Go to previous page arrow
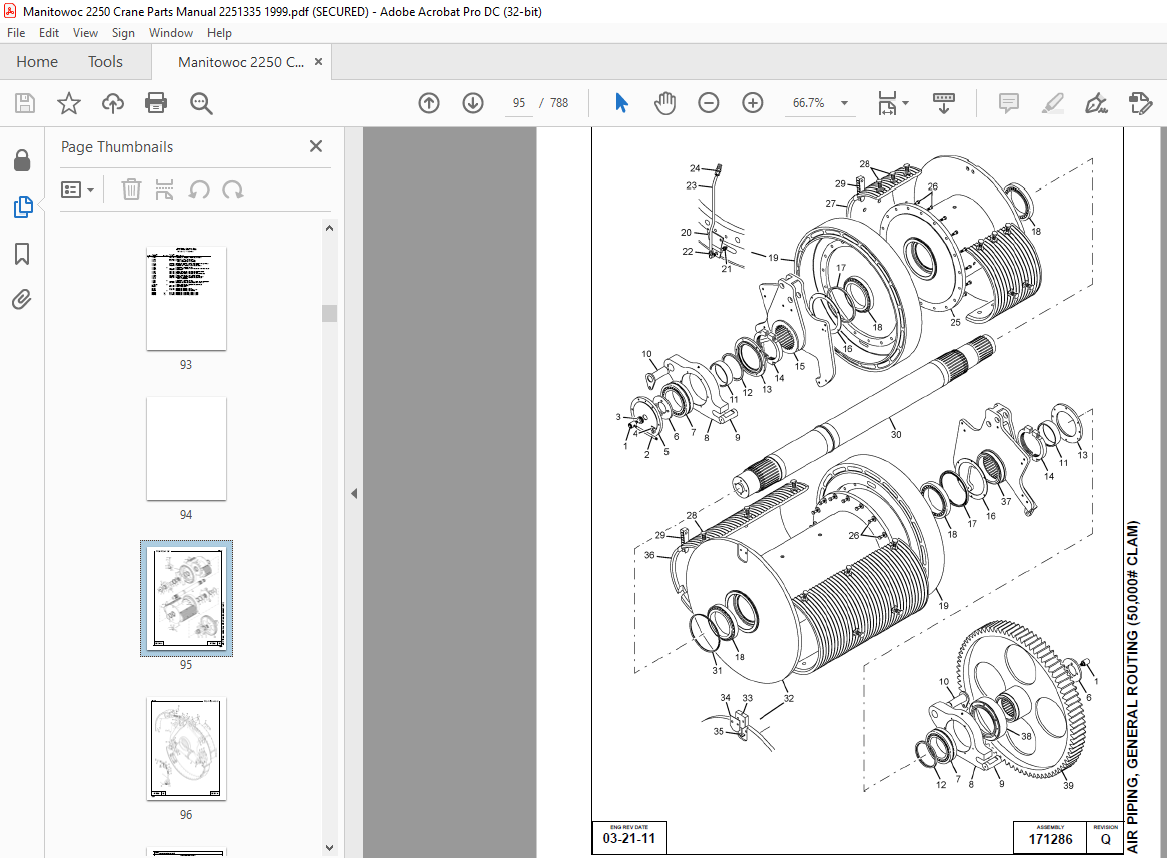Image resolution: width=1167 pixels, height=858 pixels. click(x=429, y=103)
